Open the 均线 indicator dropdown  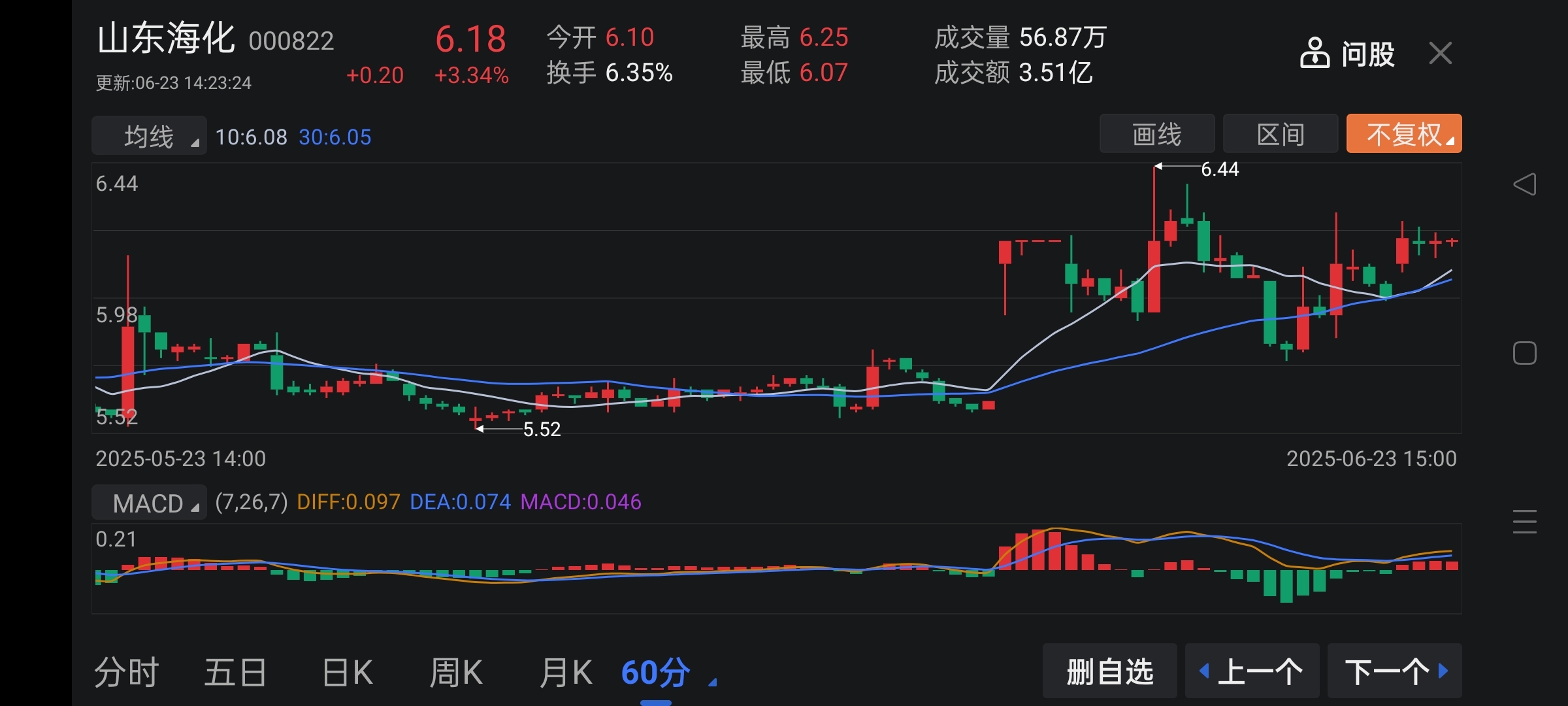(150, 136)
